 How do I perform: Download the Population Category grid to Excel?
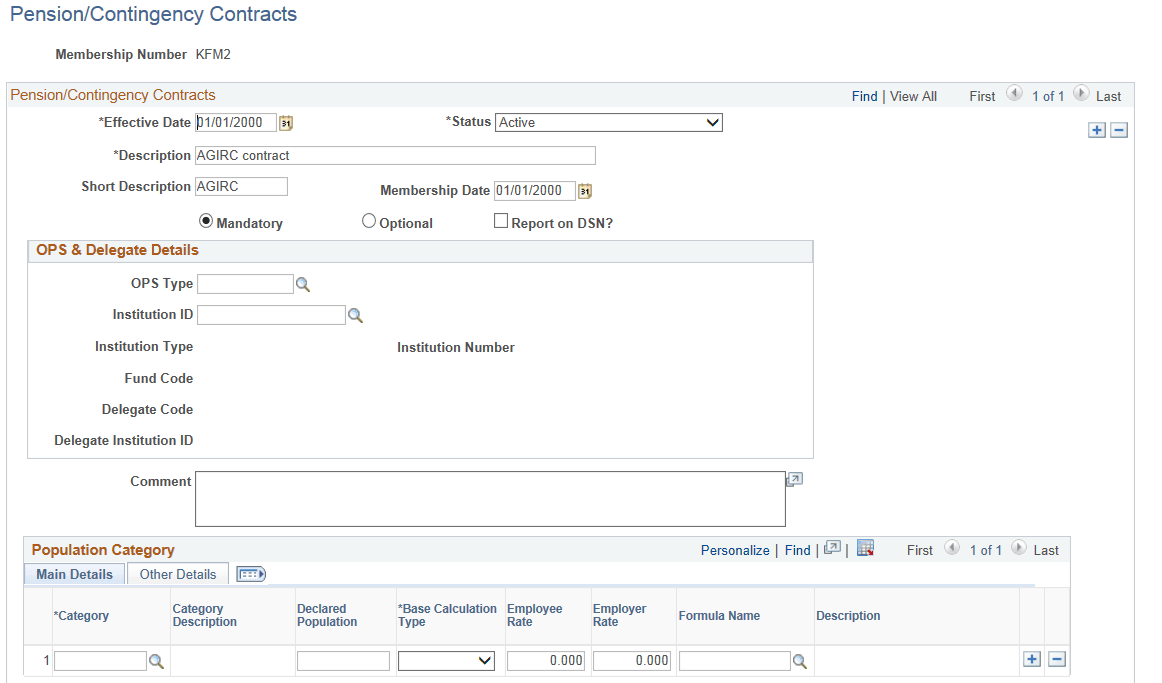point(865,549)
